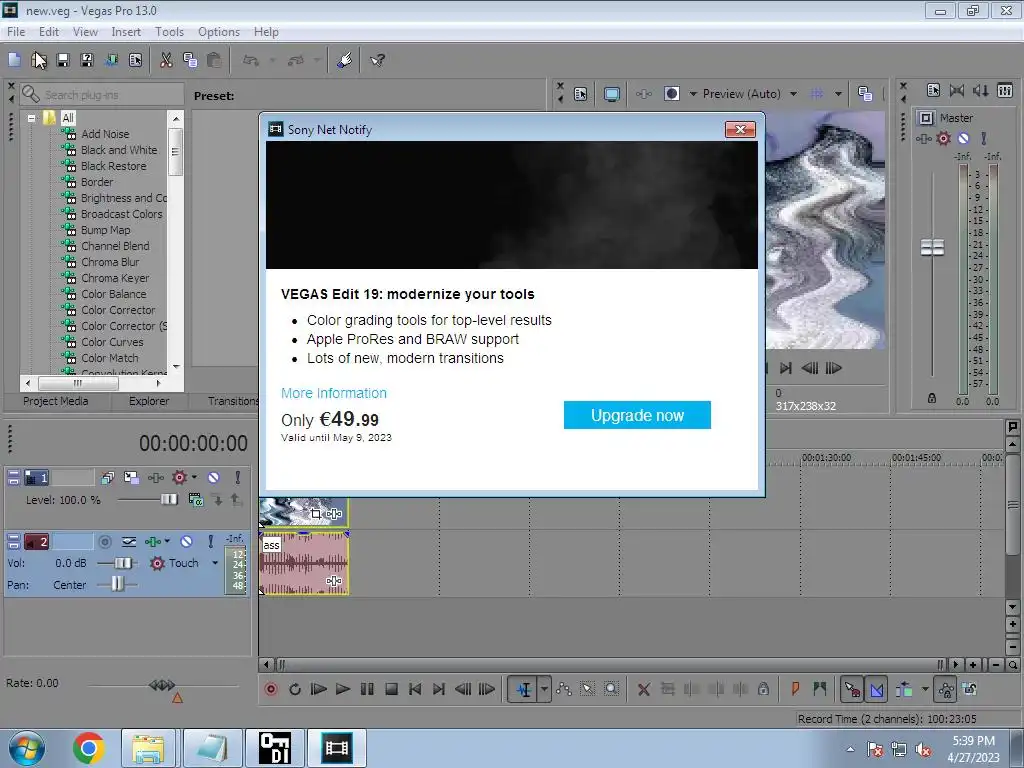The image size is (1024, 768).
Task: Switch to the Explorer tab
Action: (149, 401)
